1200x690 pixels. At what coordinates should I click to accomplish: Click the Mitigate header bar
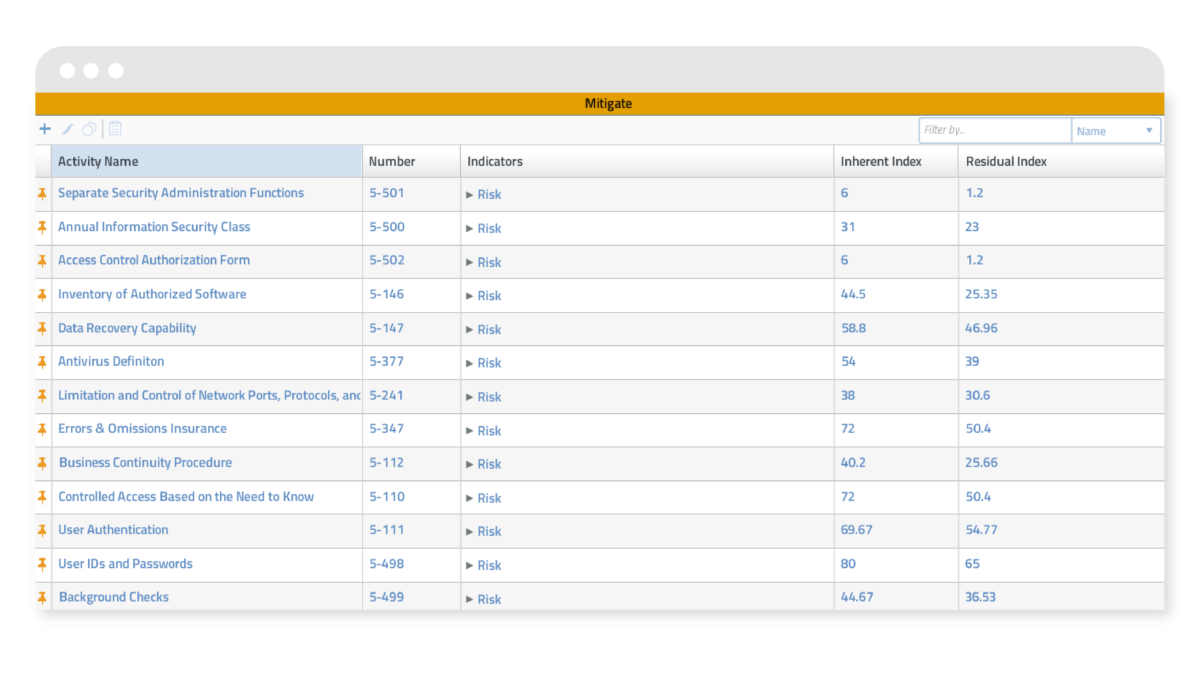point(600,103)
